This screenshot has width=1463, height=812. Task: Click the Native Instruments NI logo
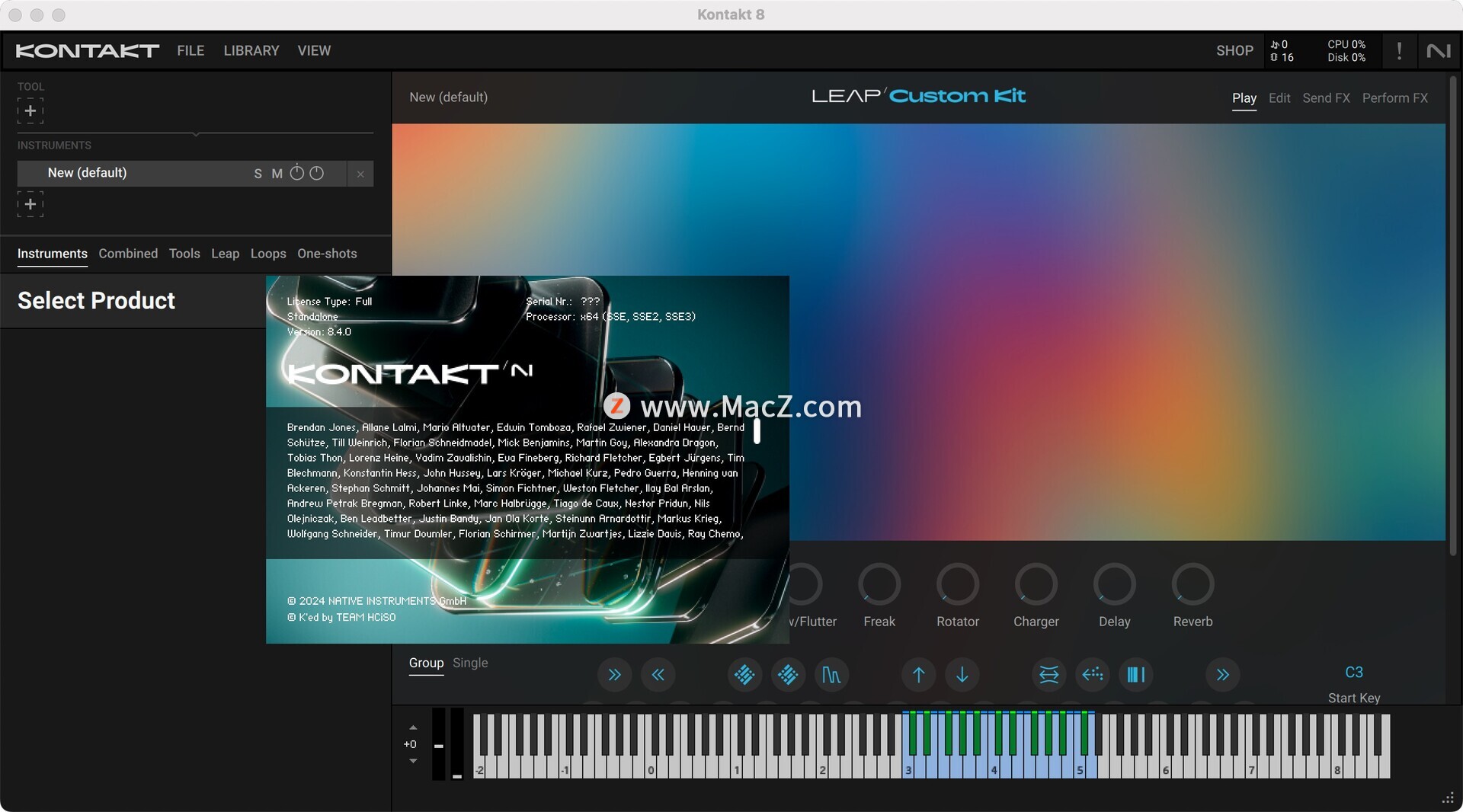tap(1439, 50)
